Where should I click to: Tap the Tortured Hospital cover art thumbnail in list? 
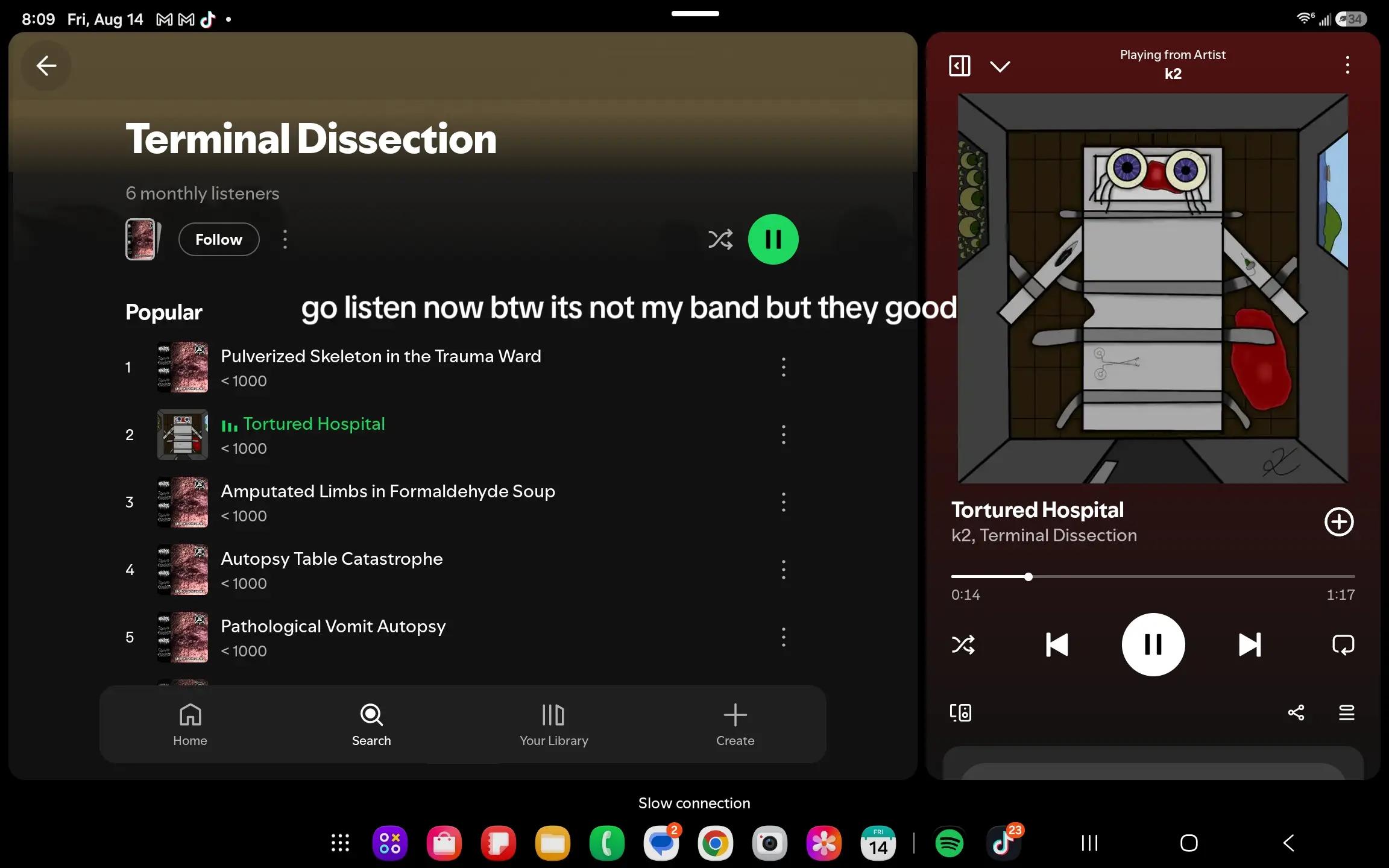coord(183,435)
